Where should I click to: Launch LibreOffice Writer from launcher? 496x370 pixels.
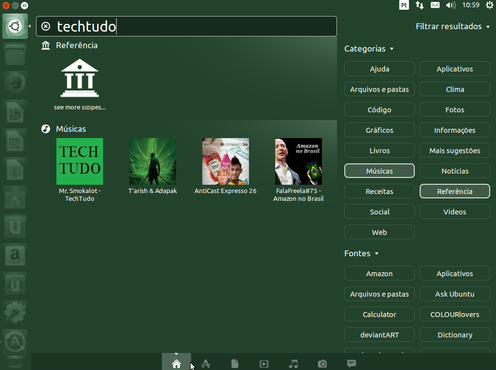click(15, 112)
